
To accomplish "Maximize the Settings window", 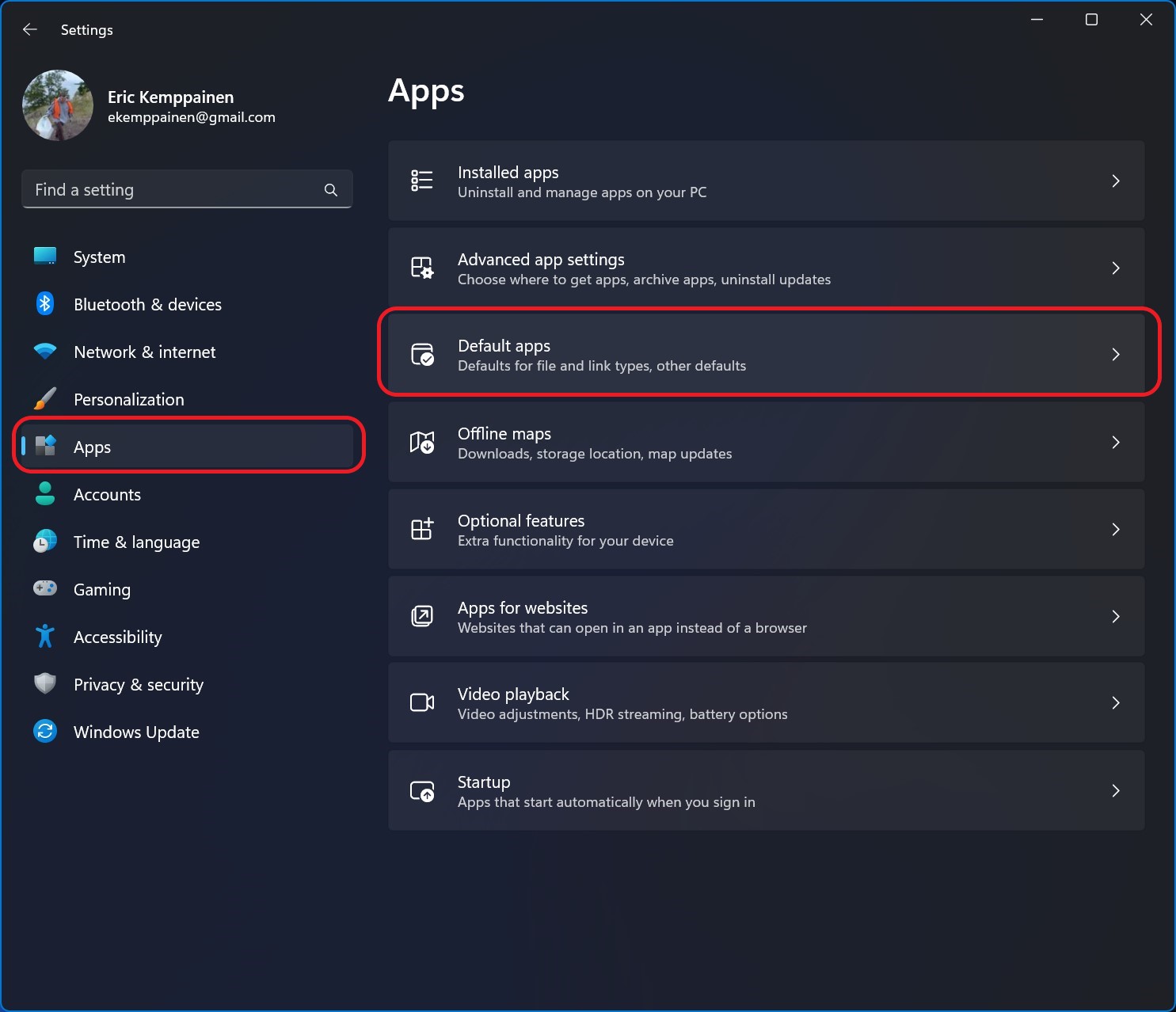I will 1091,20.
